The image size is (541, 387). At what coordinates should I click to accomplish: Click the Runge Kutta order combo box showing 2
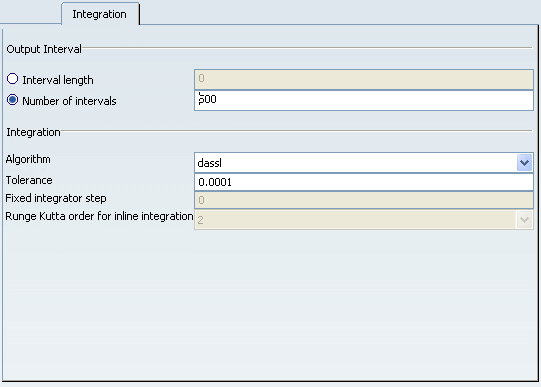(364, 220)
